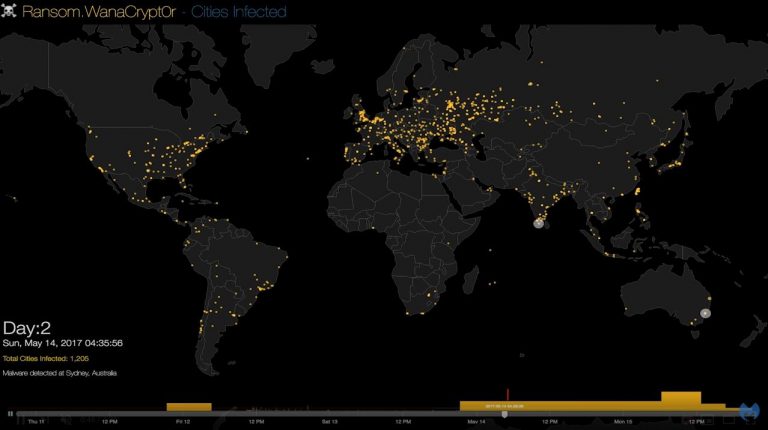Click the 'Ransom.WanaCrypt0r' title text

coord(99,11)
